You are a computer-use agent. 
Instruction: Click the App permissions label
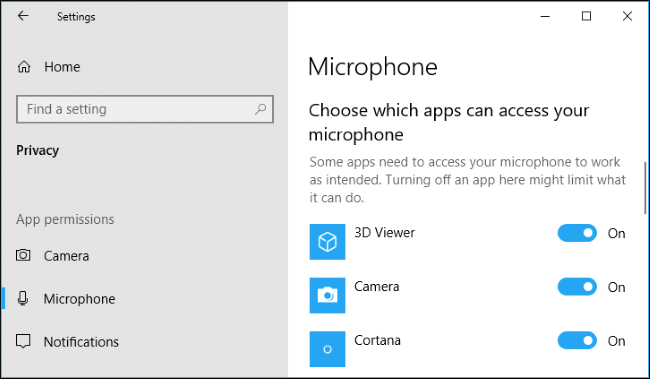65,219
